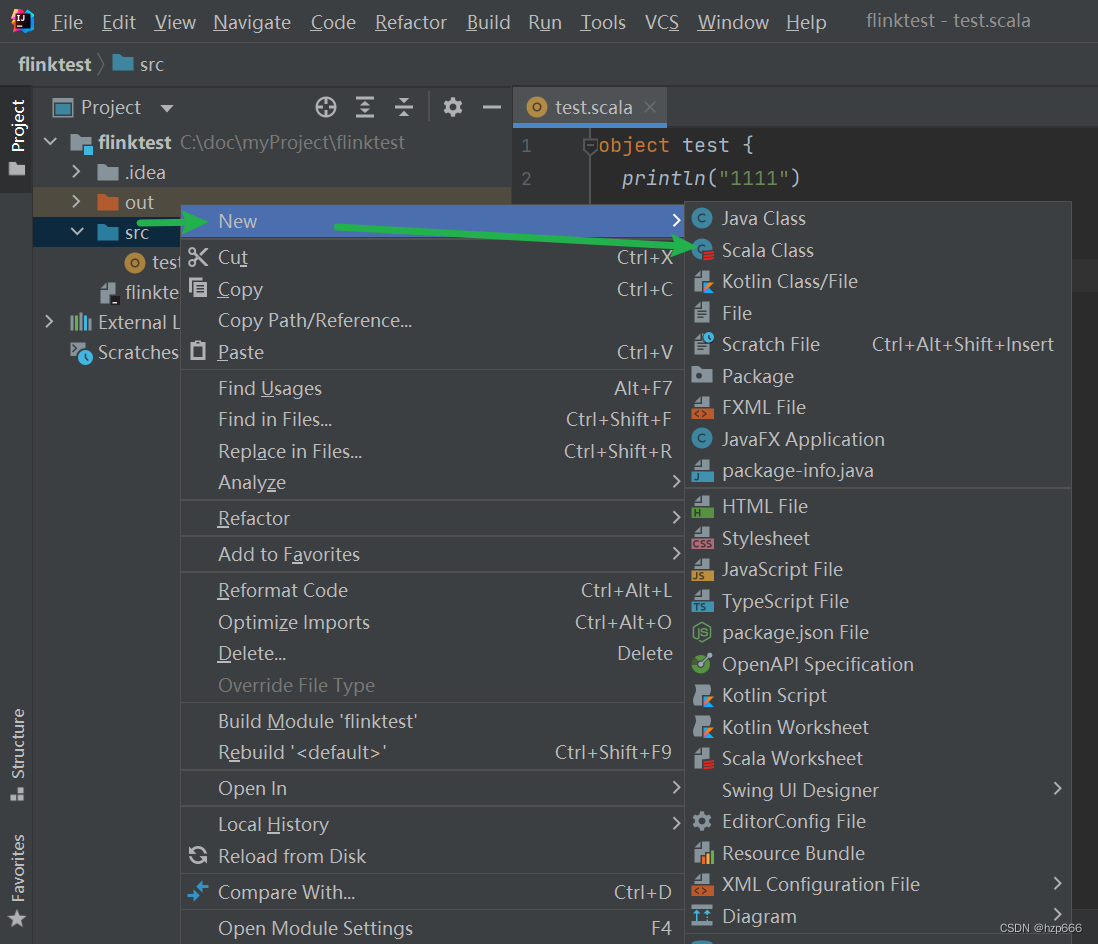This screenshot has height=944, width=1098.
Task: Click Open Module Settings entry
Action: pos(315,929)
